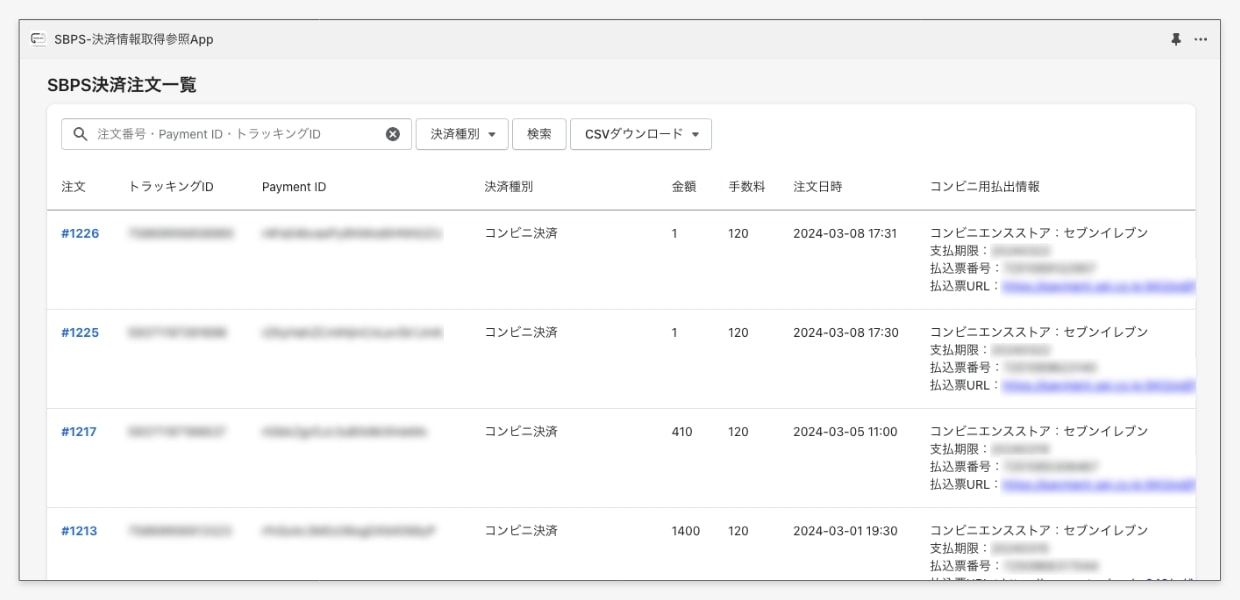
Task: Click コンビニ決済 in order #1217 row
Action: pyautogui.click(x=521, y=432)
